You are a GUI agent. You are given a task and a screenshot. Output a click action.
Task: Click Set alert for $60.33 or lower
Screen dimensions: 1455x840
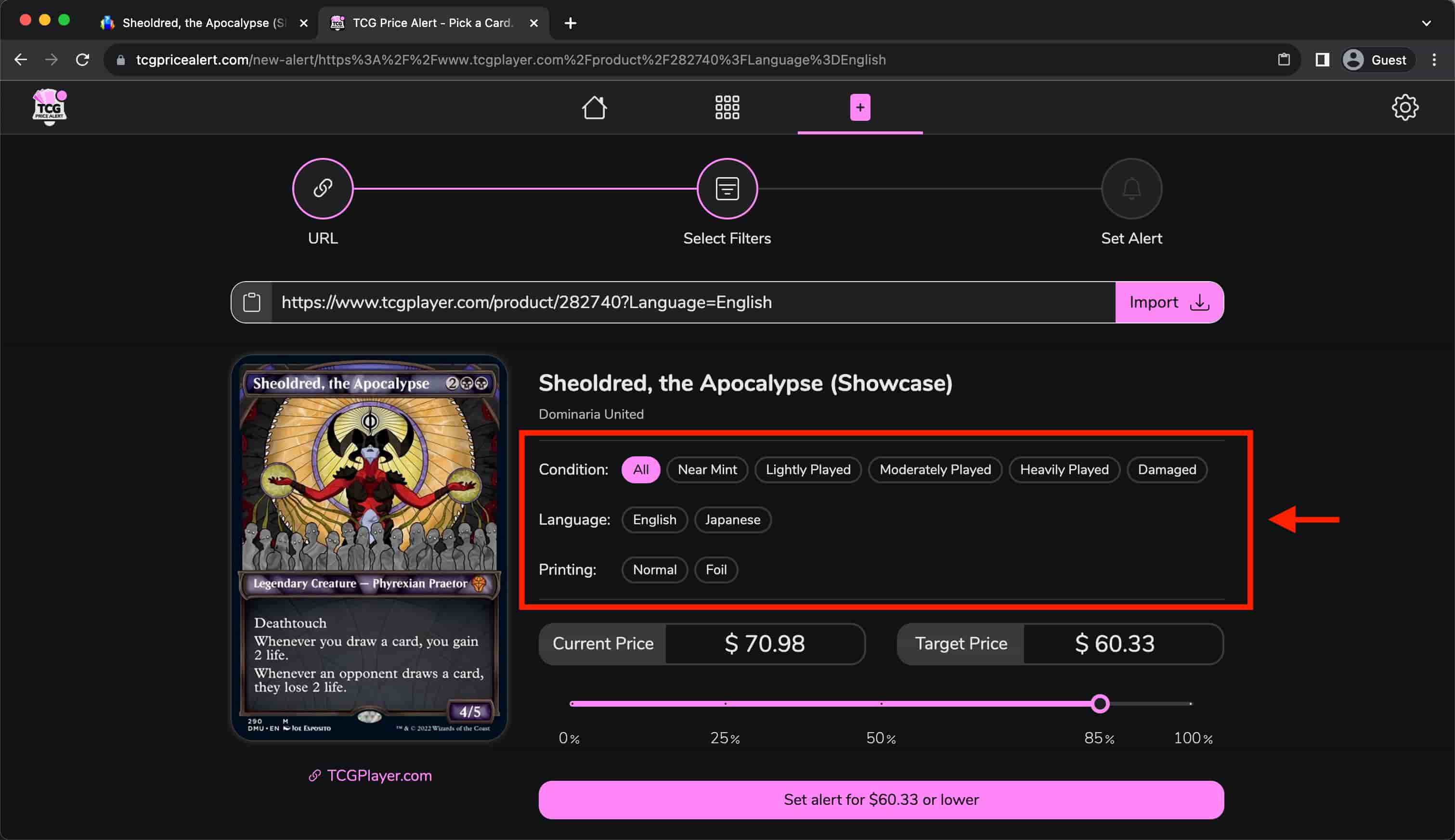pyautogui.click(x=881, y=800)
